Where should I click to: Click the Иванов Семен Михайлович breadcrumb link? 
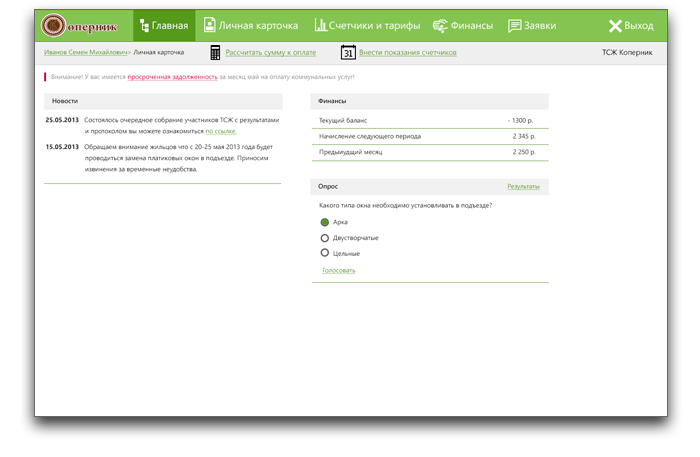(87, 51)
